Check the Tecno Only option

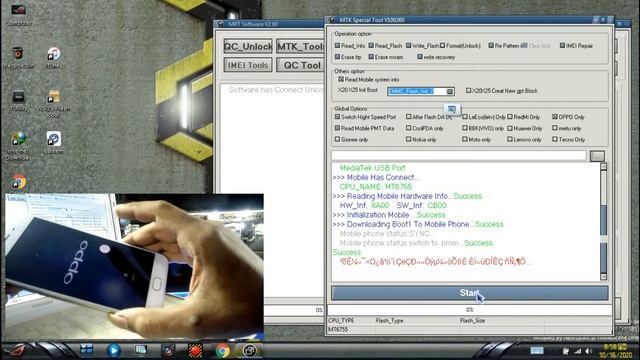[555, 139]
